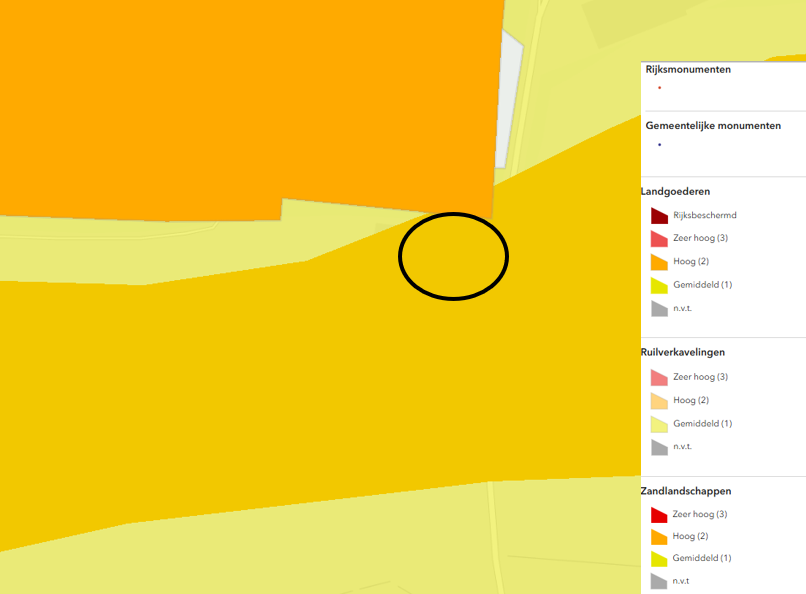This screenshot has width=806, height=594.
Task: Click the Ruilverkavelingen n.v.t. gray swatch
Action: (x=659, y=447)
